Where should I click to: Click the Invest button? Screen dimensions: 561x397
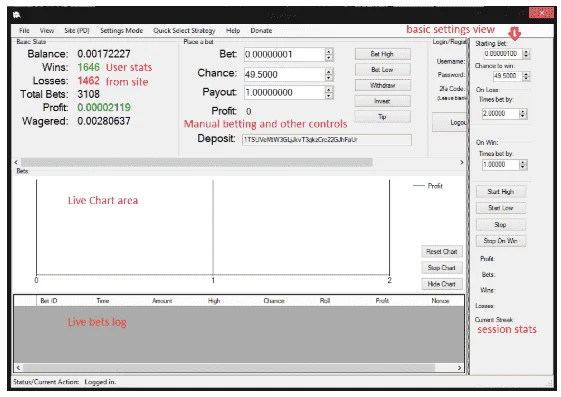382,101
